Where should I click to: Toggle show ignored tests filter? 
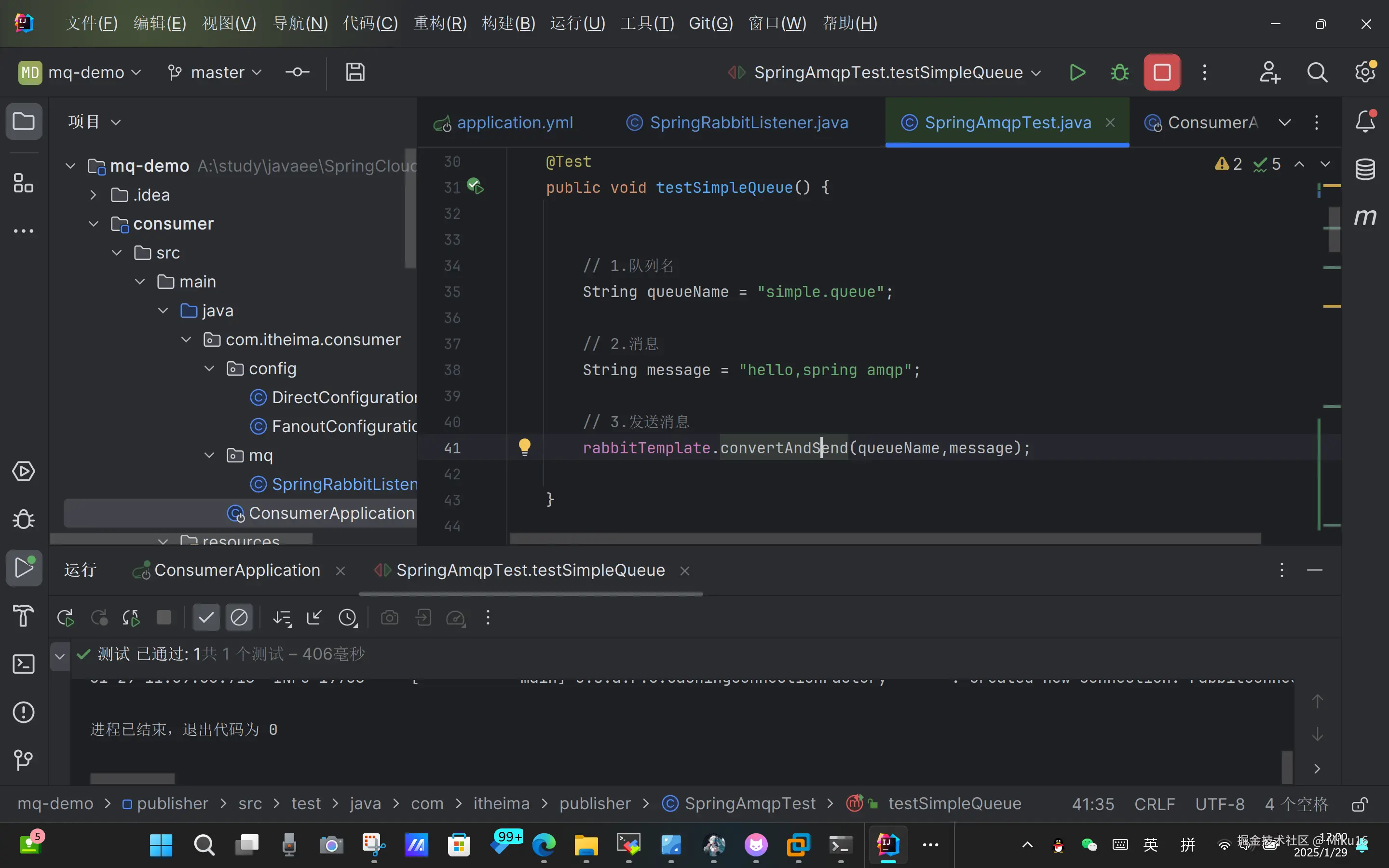(x=239, y=618)
